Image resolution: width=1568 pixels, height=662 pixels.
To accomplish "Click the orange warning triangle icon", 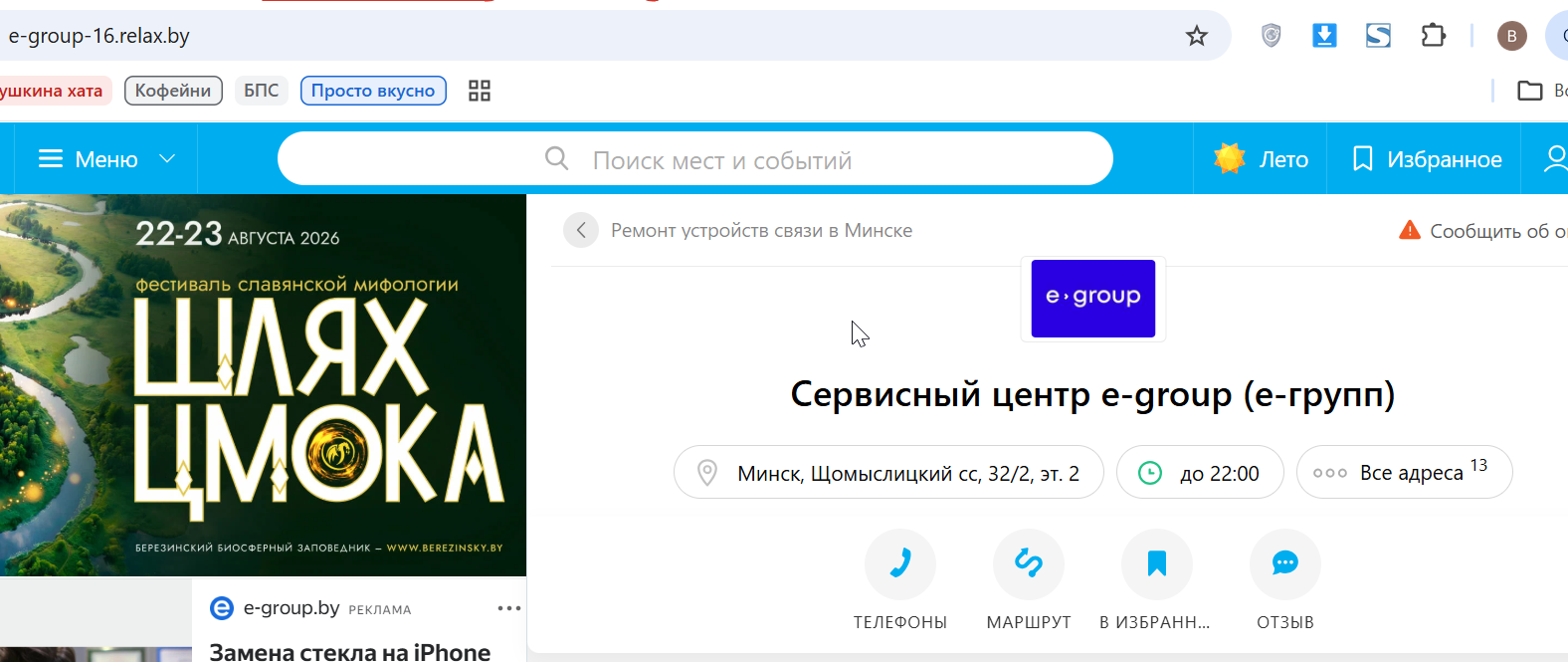I will pos(1410,230).
